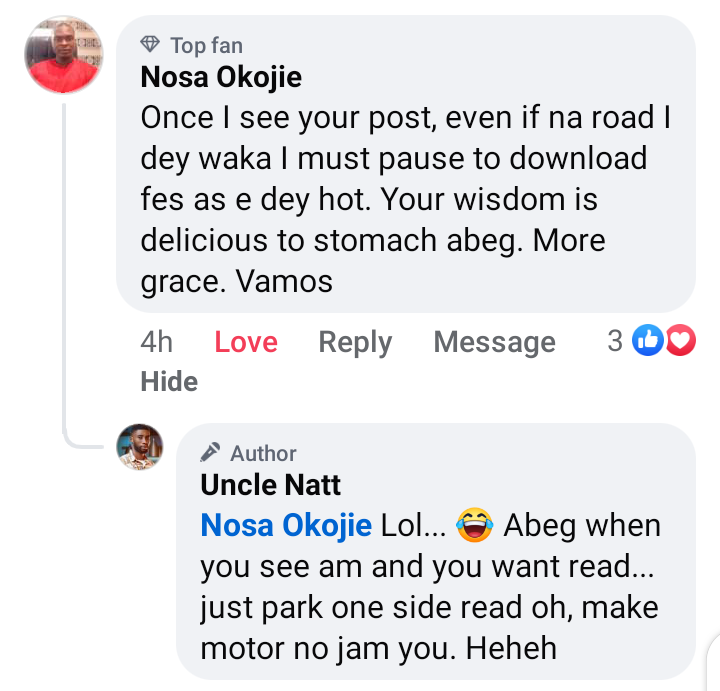Open commenter name Nosa Okojie in bold
This screenshot has height=691, width=720.
click(x=221, y=77)
